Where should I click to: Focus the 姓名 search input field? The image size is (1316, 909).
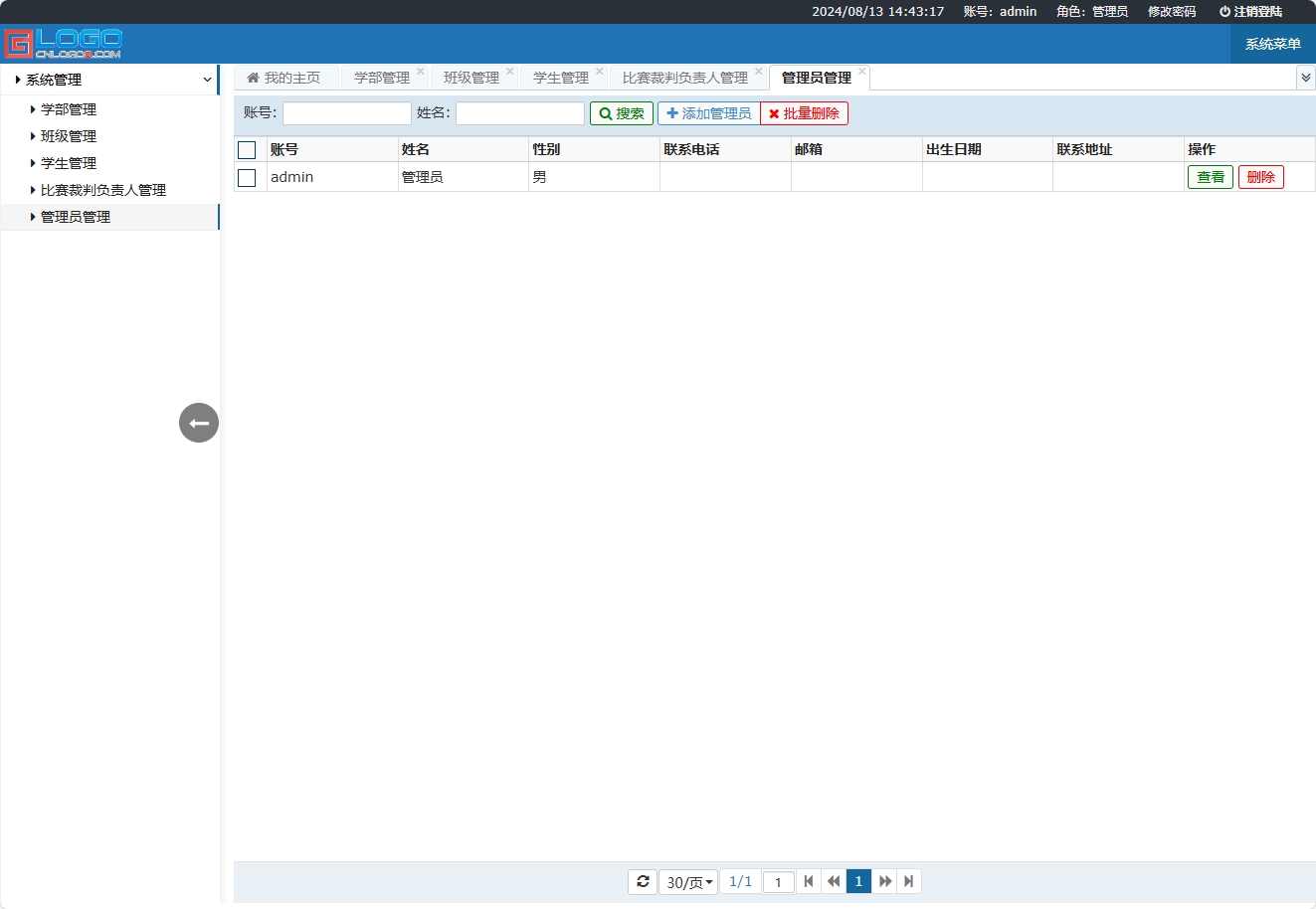520,113
